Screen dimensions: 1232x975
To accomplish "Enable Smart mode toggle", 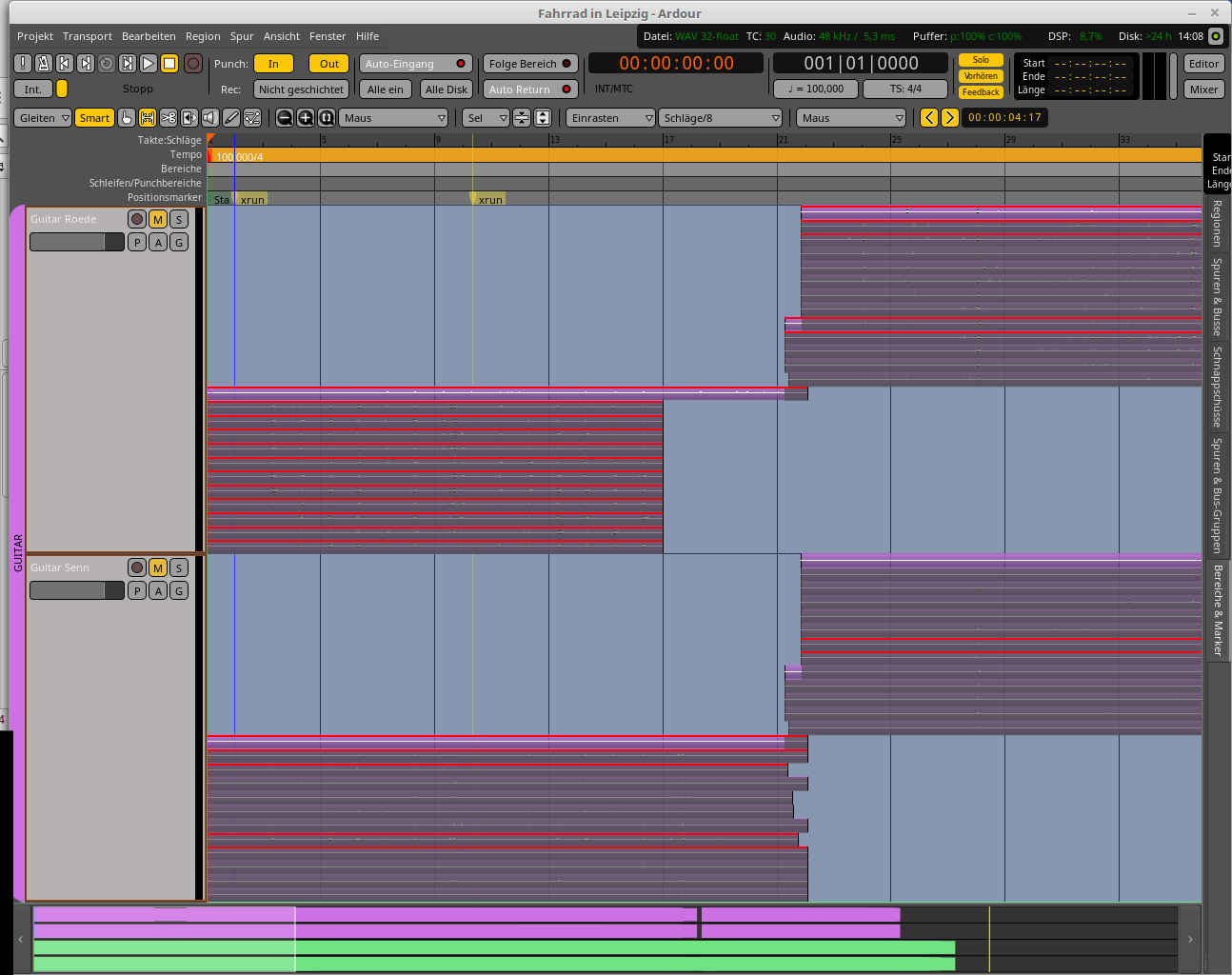I will 94,118.
